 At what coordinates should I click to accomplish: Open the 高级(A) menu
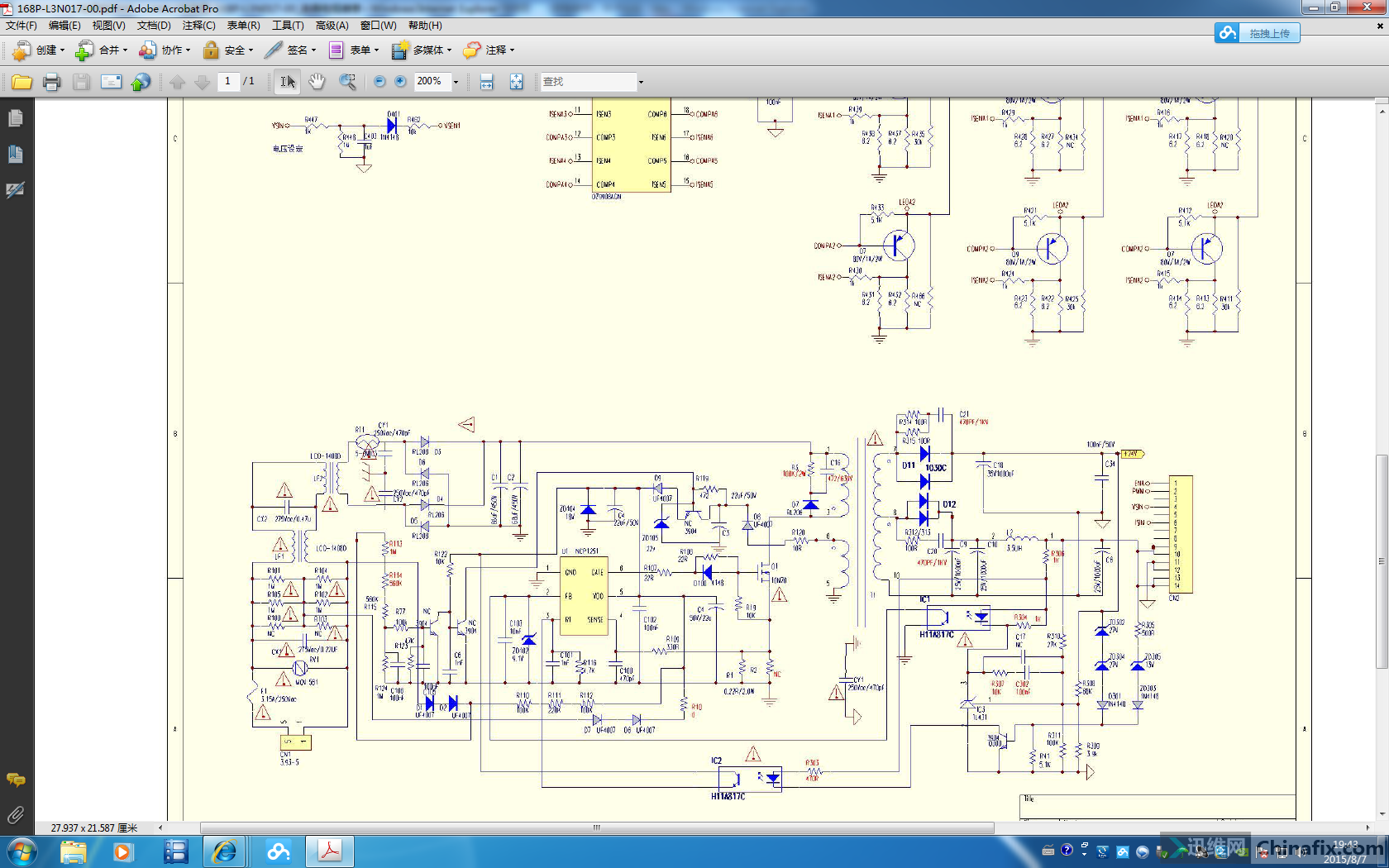(x=332, y=26)
